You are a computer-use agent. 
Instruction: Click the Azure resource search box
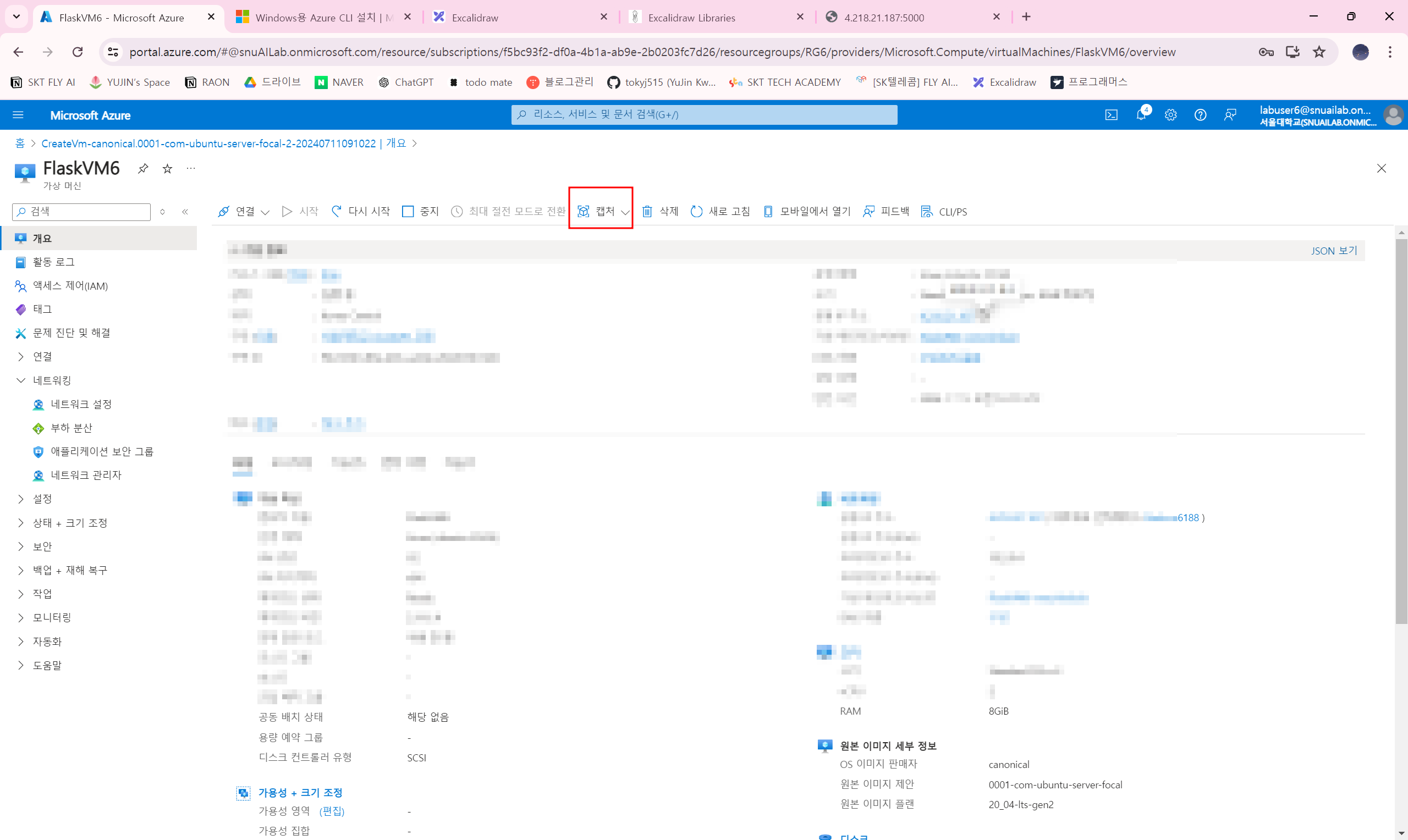[x=703, y=114]
